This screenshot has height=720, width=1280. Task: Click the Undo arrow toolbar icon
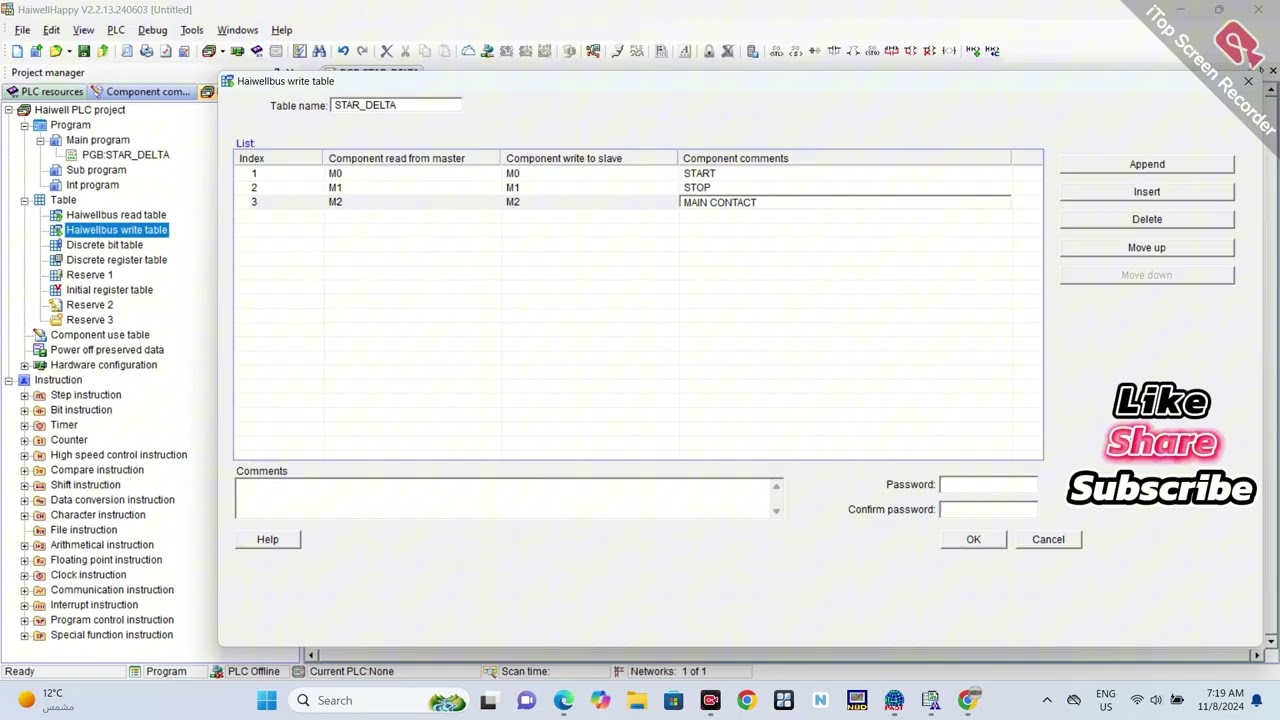(x=343, y=51)
